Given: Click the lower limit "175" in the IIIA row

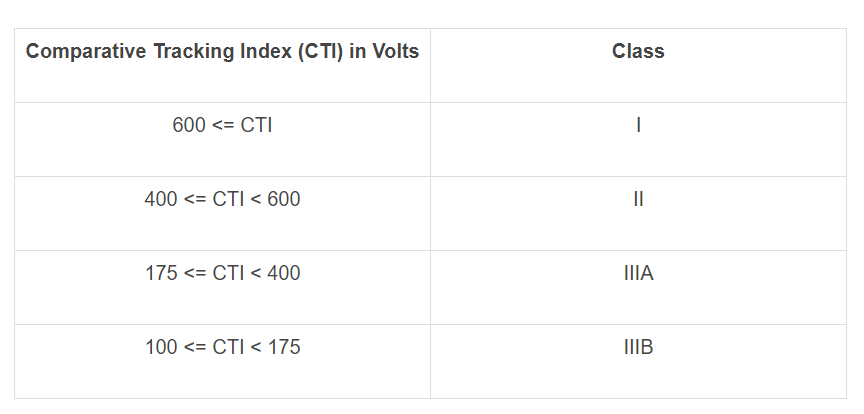Looking at the screenshot, I should 161,274.
